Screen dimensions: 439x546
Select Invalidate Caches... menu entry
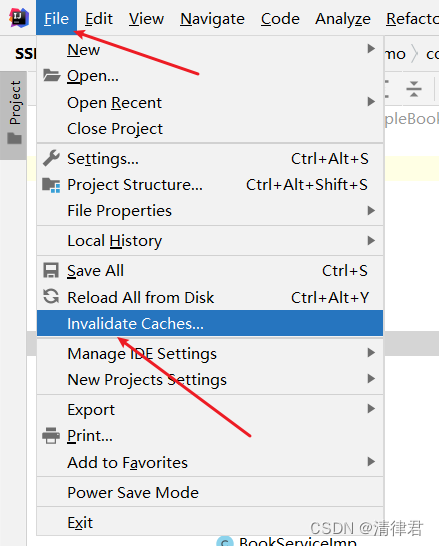(210, 323)
